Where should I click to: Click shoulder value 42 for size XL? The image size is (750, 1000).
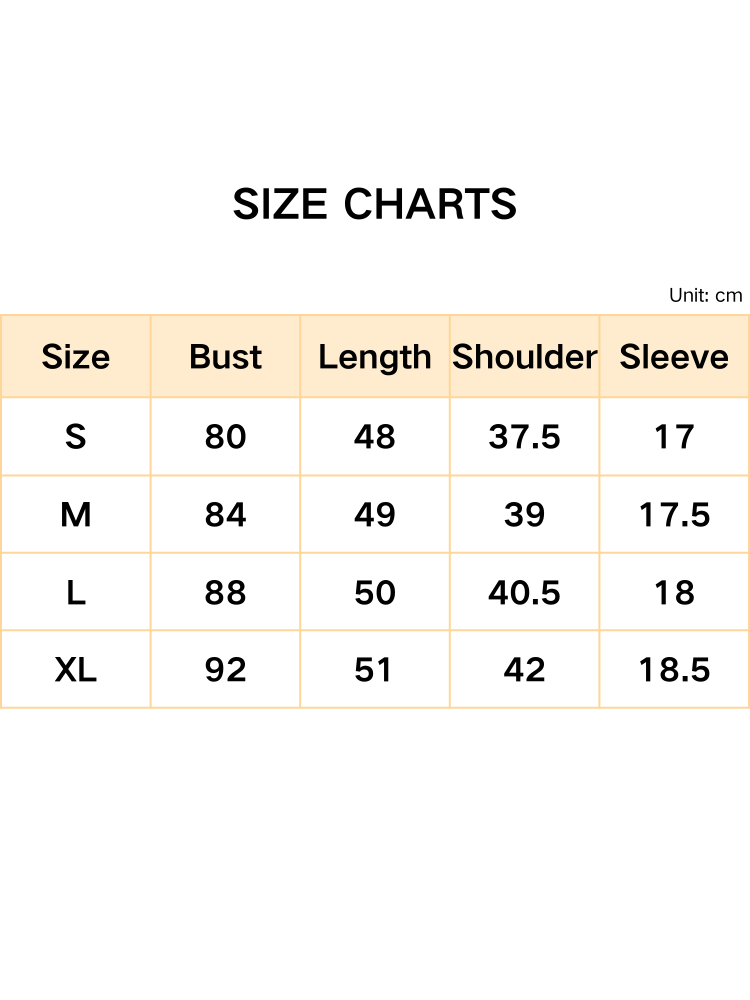click(524, 670)
